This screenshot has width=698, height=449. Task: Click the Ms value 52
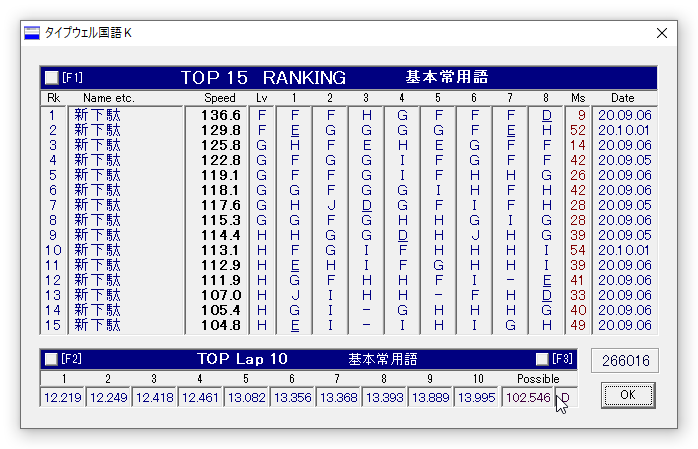pyautogui.click(x=578, y=130)
